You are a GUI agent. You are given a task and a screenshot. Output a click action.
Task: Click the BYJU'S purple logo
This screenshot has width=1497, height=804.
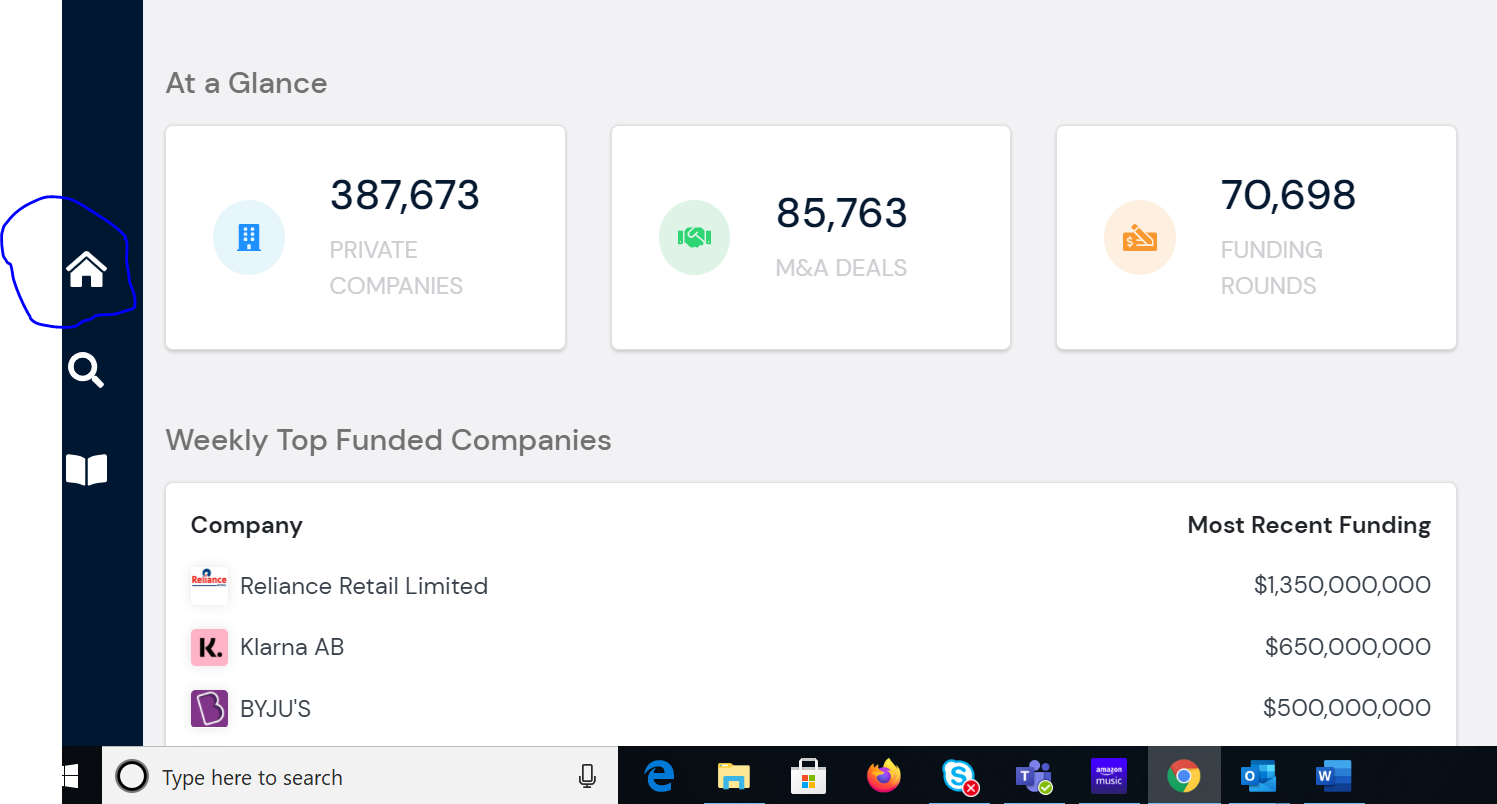click(x=209, y=709)
